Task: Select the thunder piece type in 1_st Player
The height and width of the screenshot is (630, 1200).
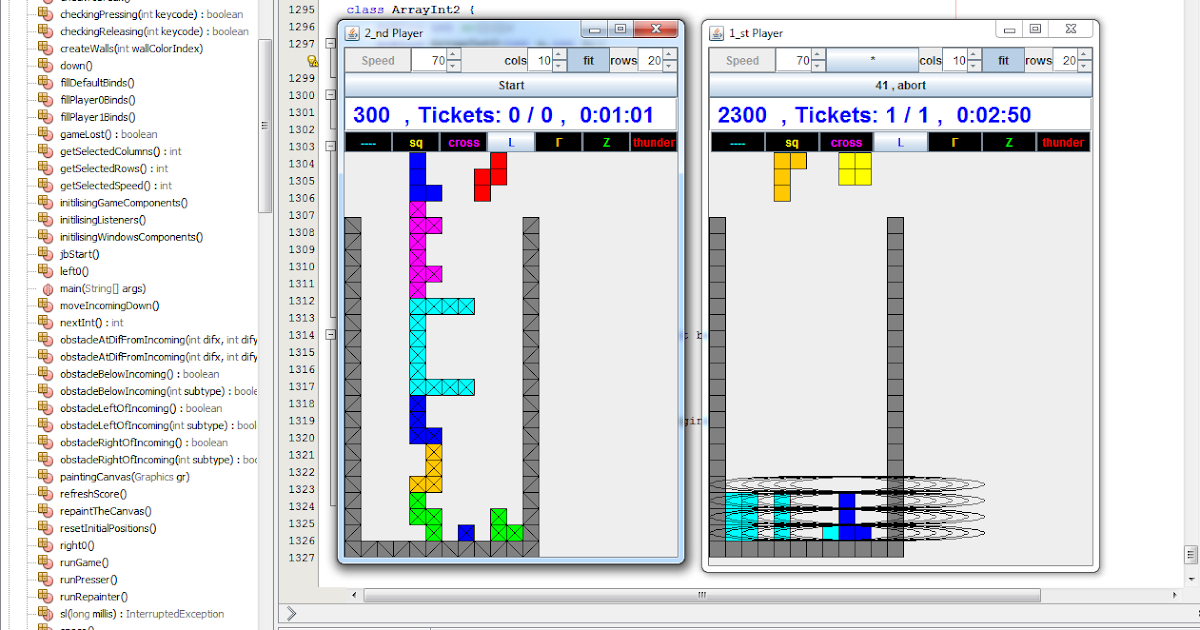Action: [x=1063, y=142]
